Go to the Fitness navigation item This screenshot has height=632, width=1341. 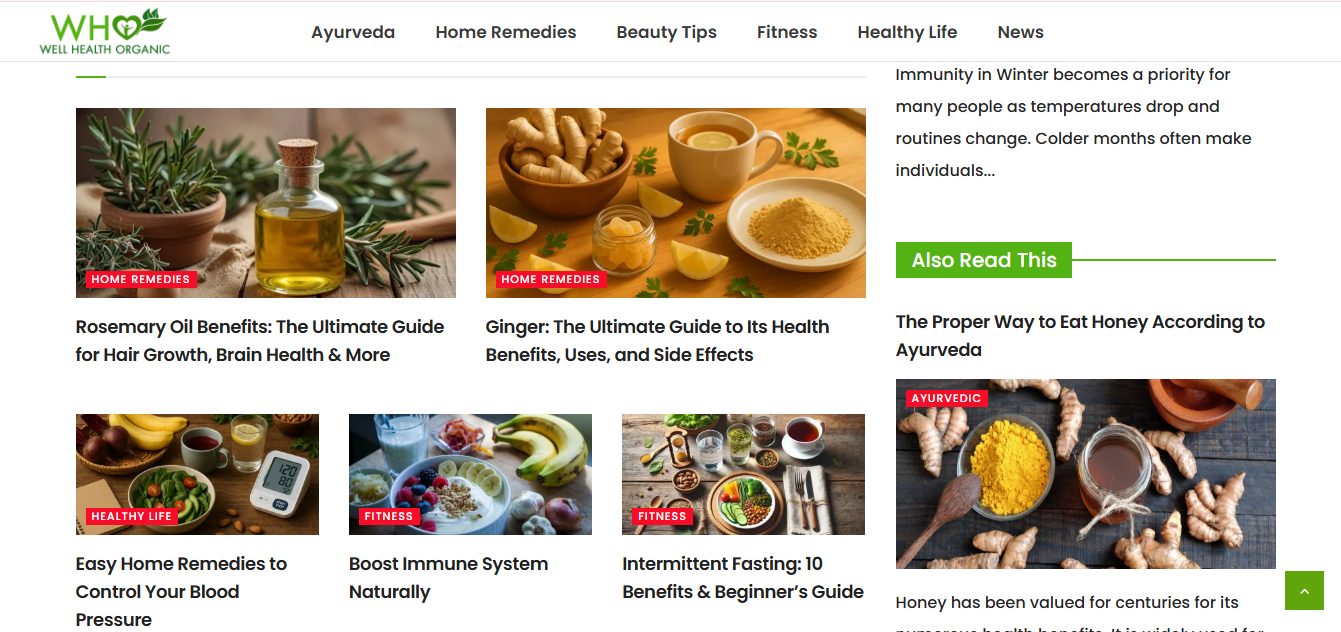pos(787,32)
